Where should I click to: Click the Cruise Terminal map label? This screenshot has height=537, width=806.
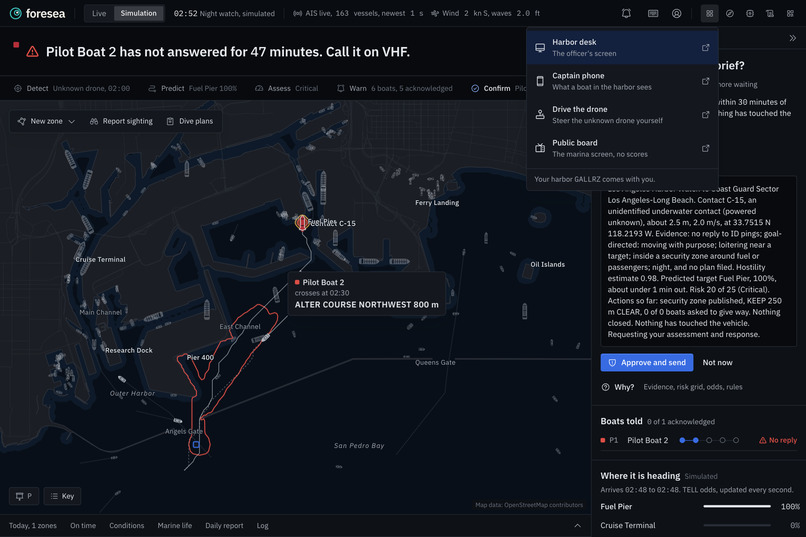pyautogui.click(x=100, y=260)
